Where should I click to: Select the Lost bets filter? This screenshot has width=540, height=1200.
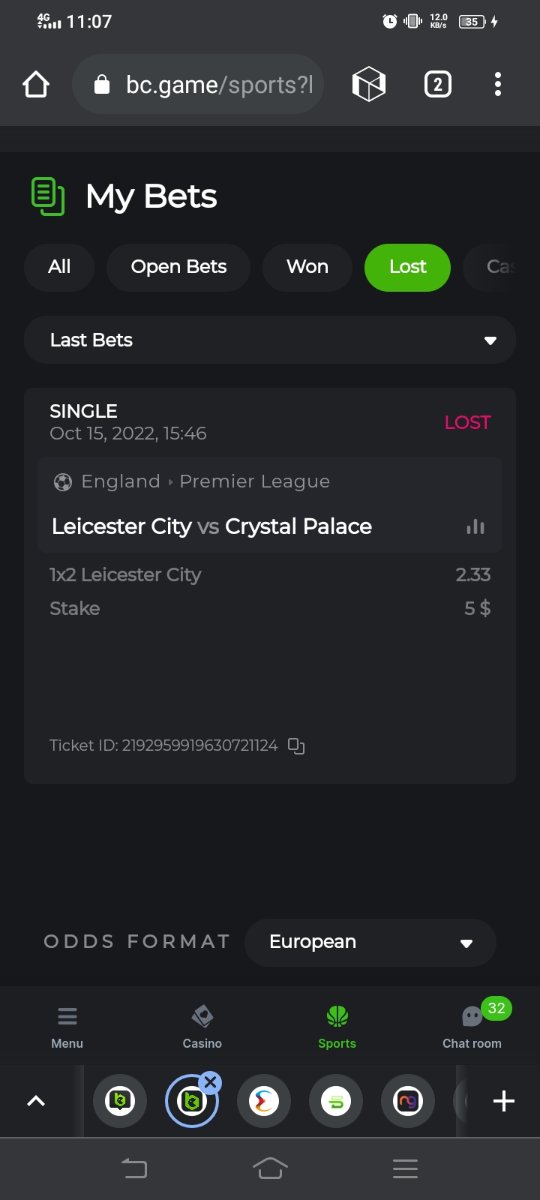(408, 267)
